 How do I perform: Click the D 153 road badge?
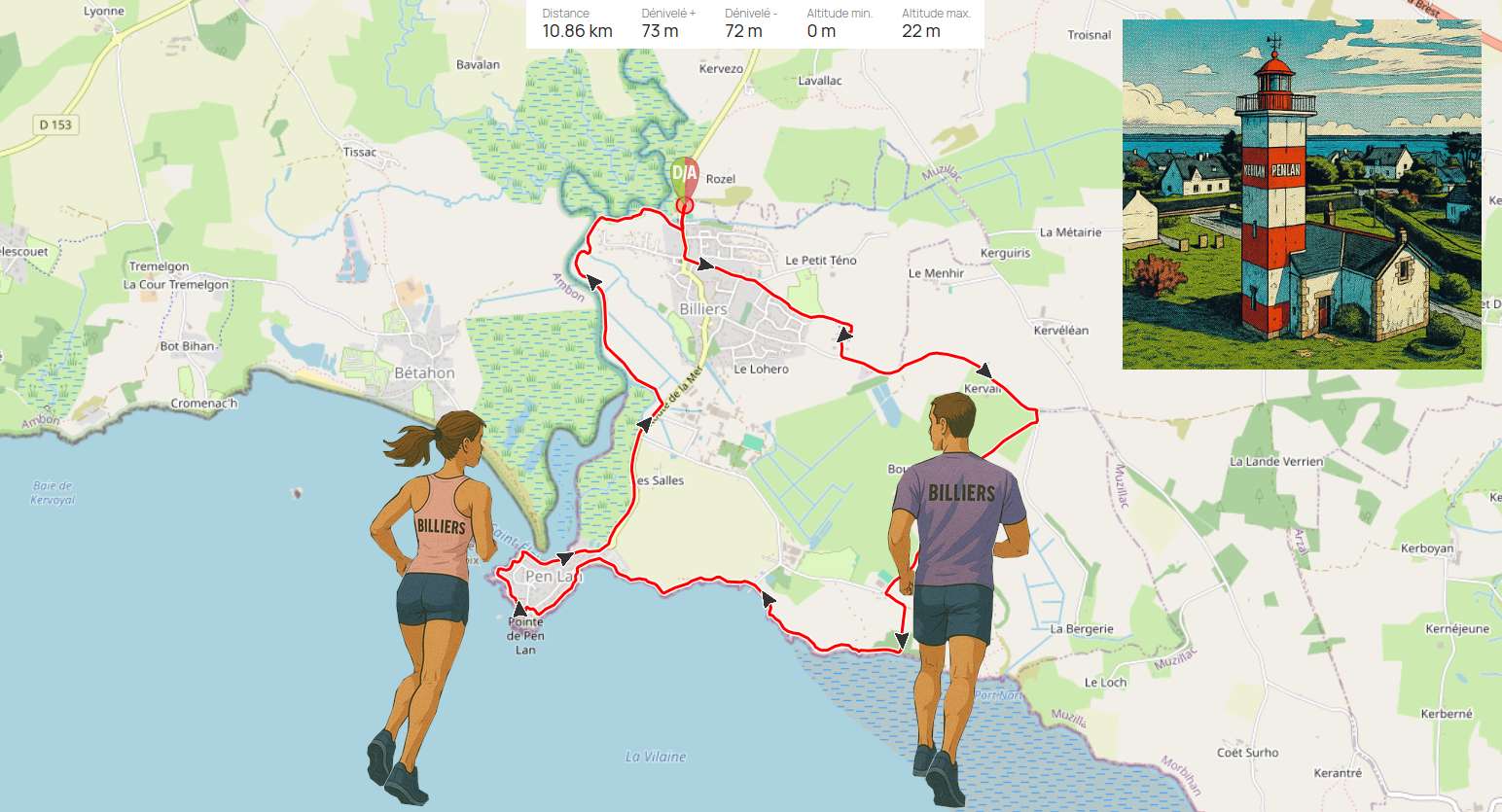(55, 124)
